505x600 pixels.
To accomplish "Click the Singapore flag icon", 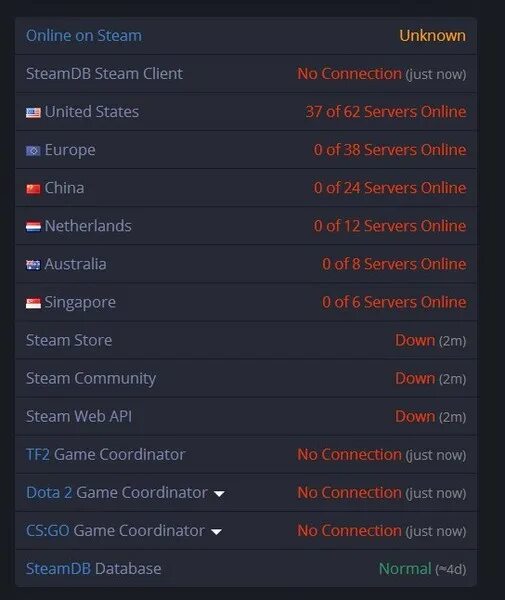I will (x=33, y=303).
